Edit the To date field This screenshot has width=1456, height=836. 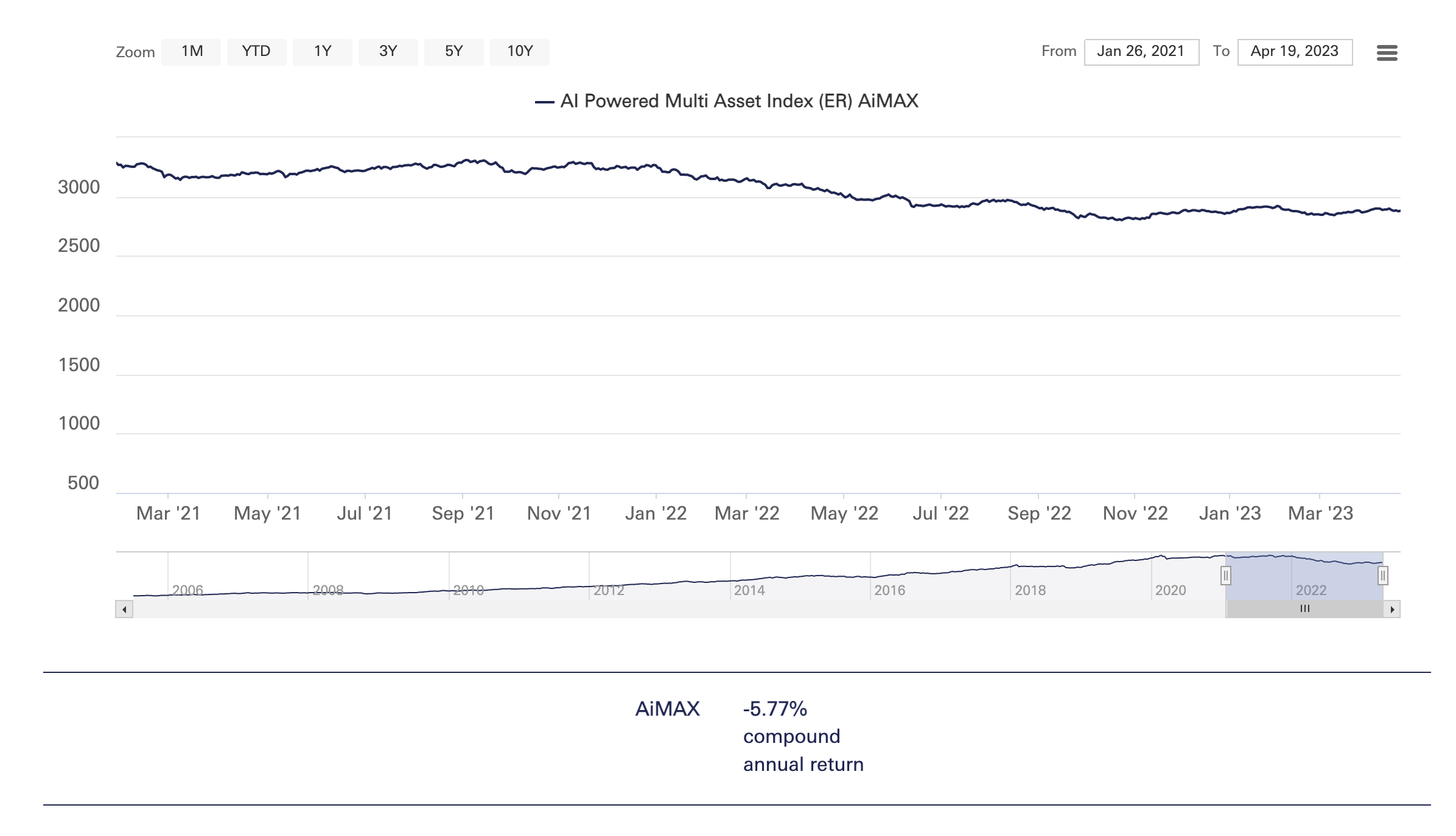tap(1295, 52)
